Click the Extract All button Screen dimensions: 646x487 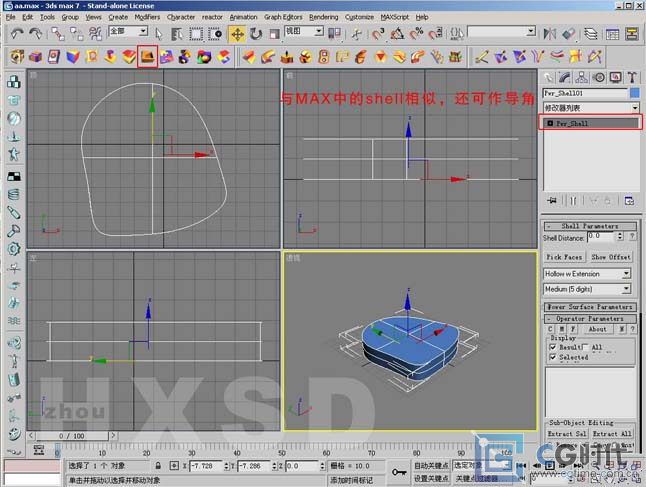point(612,434)
